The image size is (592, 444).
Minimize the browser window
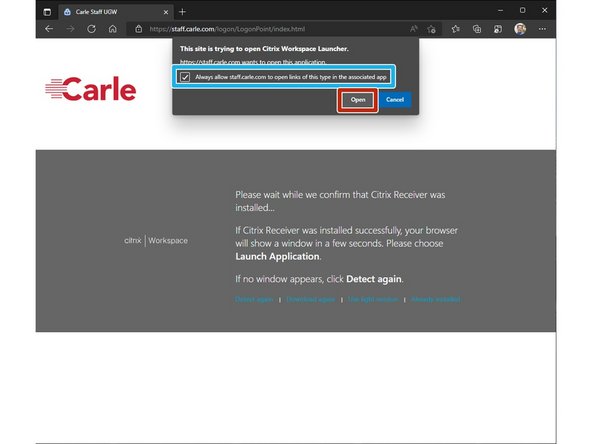[x=500, y=11]
